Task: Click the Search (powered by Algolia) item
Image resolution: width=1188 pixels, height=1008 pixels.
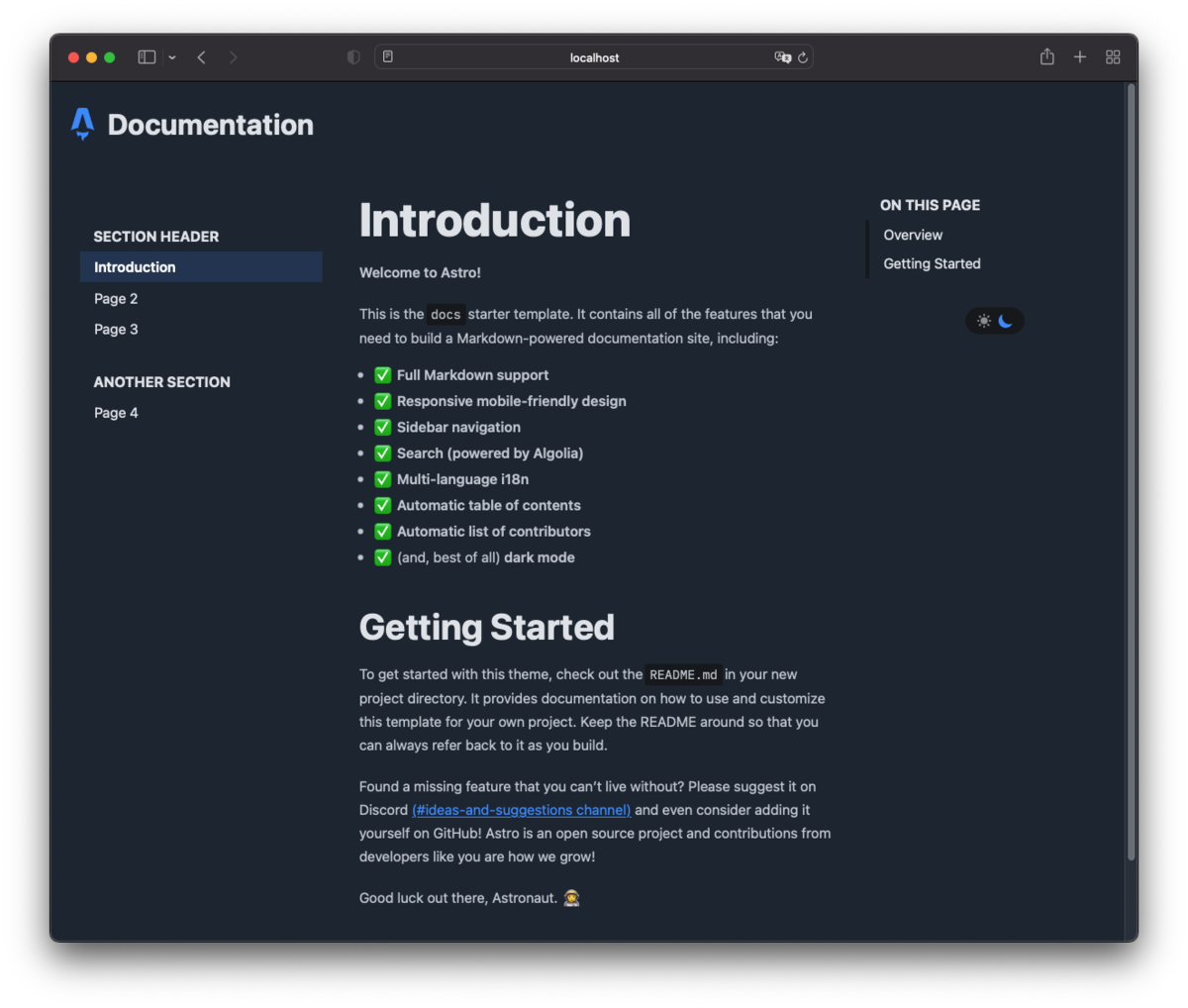Action: point(490,454)
